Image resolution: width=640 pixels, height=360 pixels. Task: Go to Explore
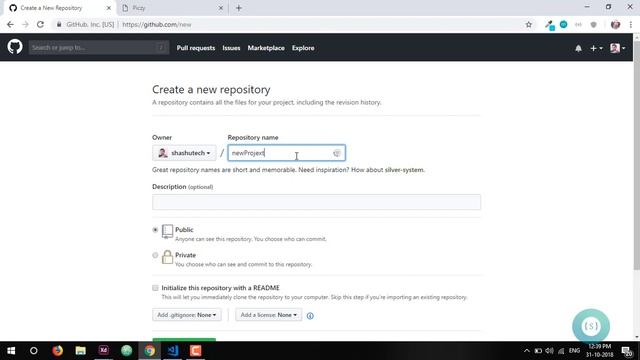tap(303, 48)
